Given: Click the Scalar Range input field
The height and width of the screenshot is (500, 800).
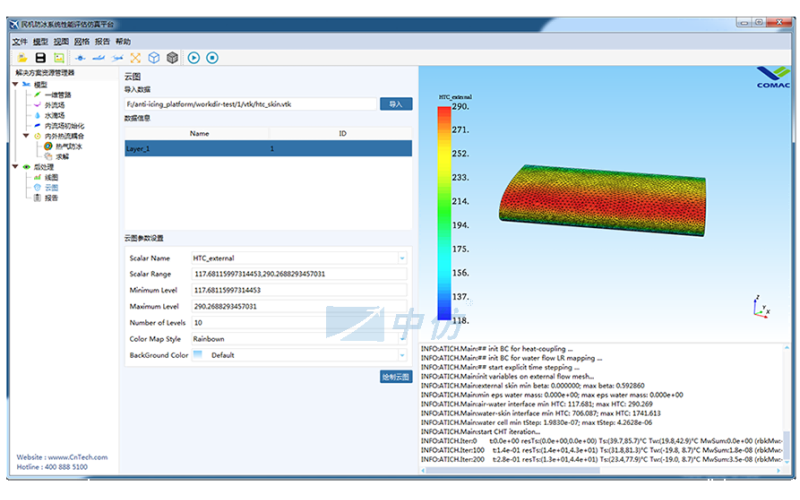Looking at the screenshot, I should point(299,274).
